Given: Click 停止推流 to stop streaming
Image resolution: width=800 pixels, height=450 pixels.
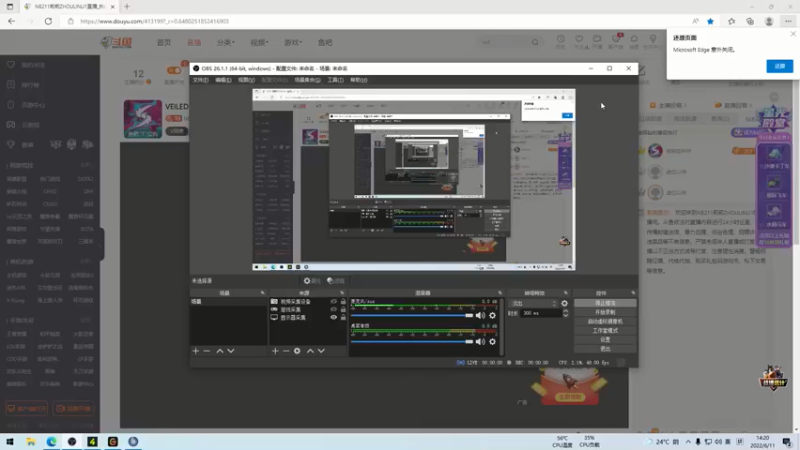Looking at the screenshot, I should tap(605, 303).
